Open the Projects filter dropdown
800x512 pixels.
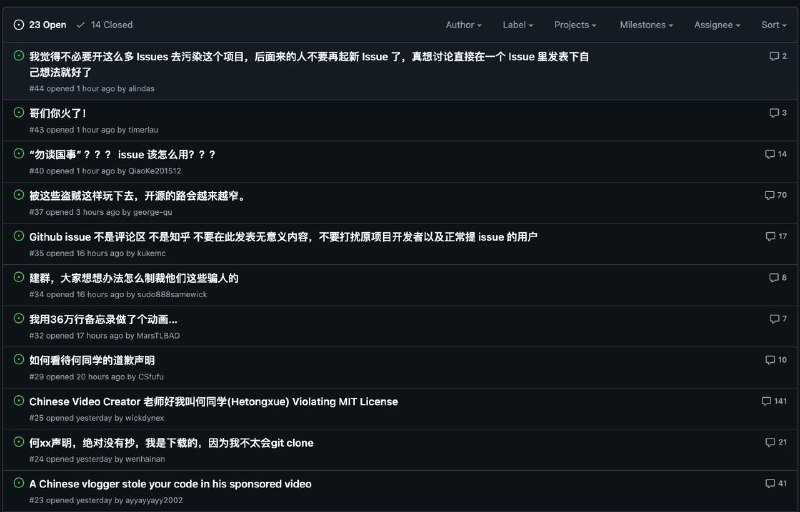coord(575,25)
